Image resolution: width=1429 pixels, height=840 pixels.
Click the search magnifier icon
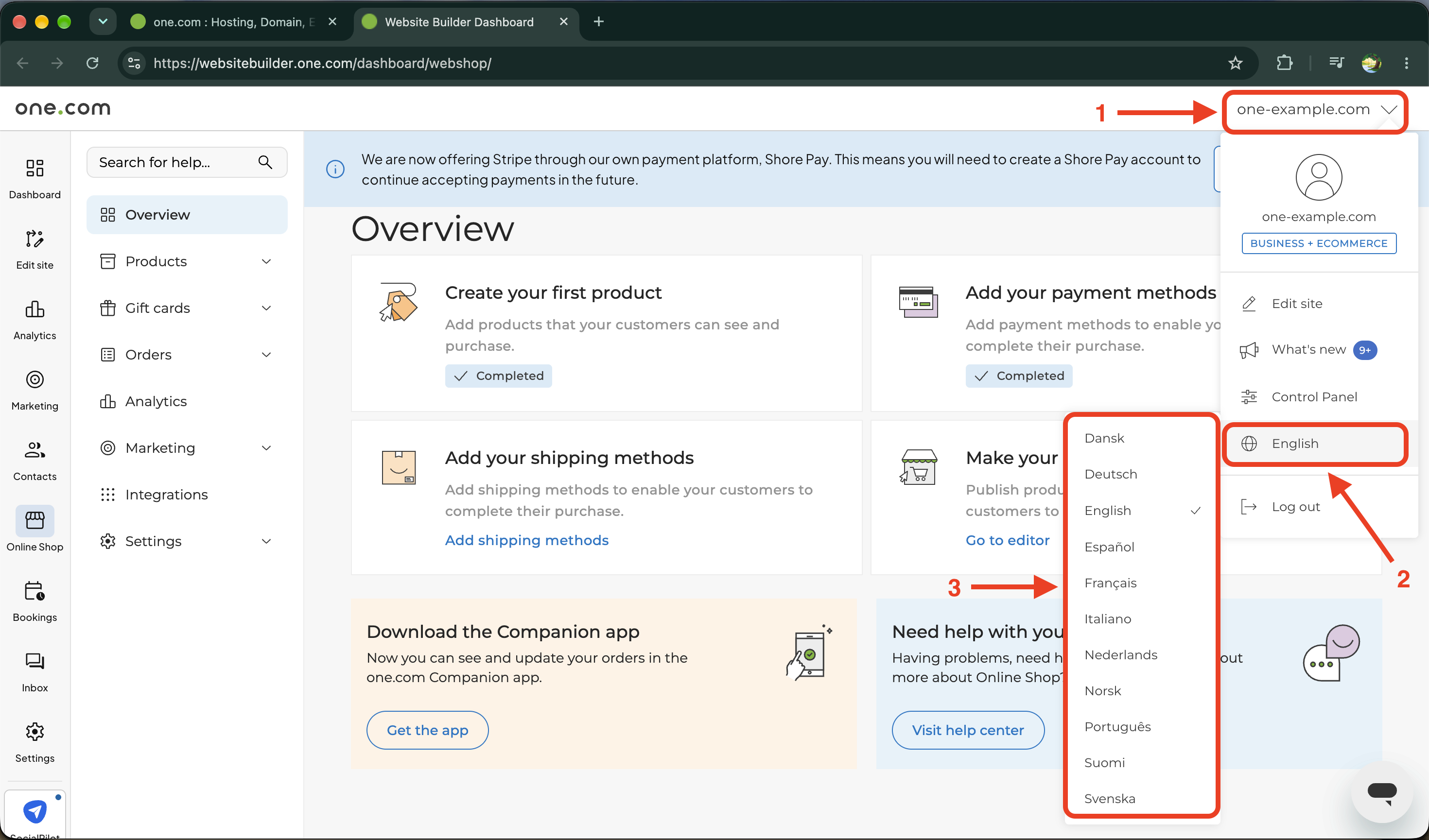coord(265,162)
